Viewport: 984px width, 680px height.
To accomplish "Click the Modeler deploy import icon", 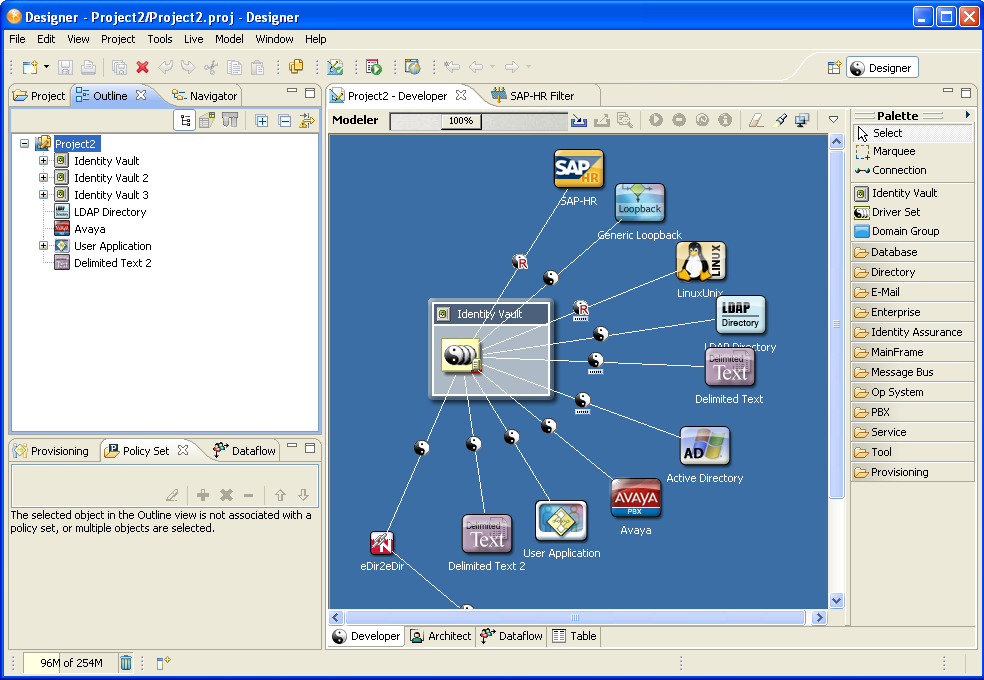I will (x=579, y=120).
